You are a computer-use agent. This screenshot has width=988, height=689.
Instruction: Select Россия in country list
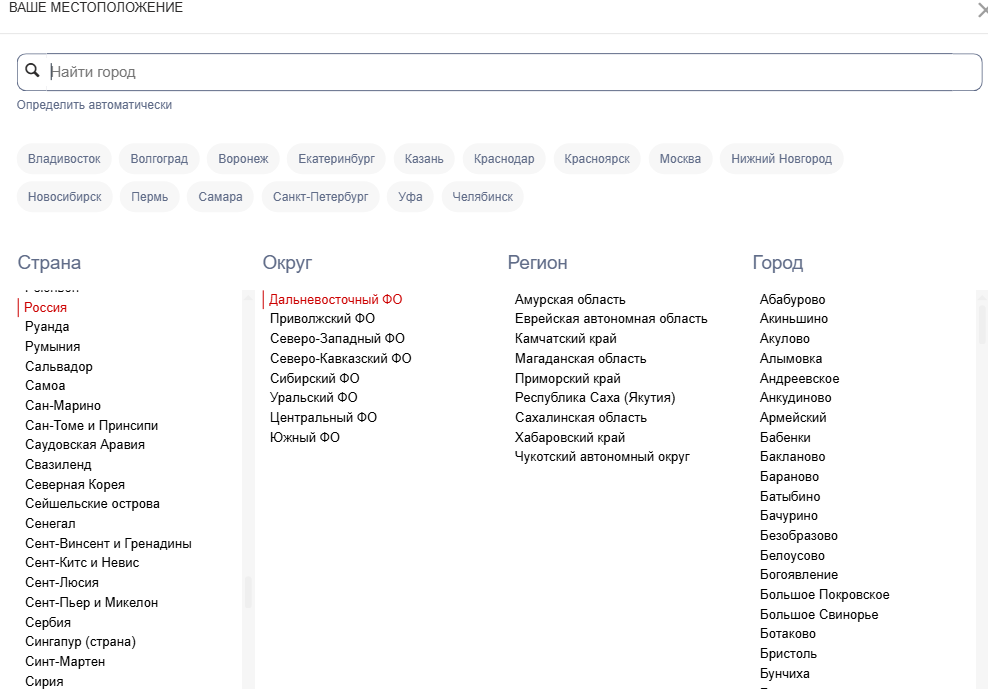click(x=46, y=308)
